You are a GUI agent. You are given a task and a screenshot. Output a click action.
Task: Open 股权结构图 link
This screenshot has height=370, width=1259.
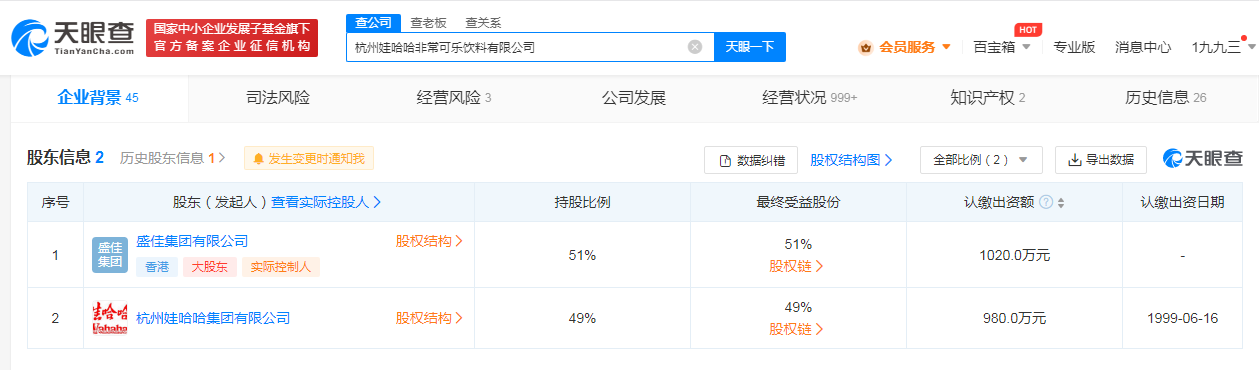[x=852, y=159]
